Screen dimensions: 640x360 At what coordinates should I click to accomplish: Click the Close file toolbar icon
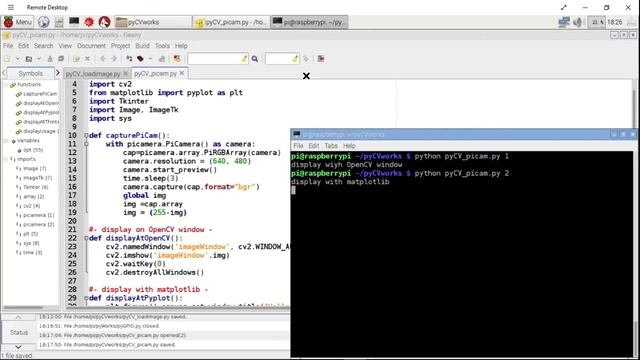coord(87,59)
